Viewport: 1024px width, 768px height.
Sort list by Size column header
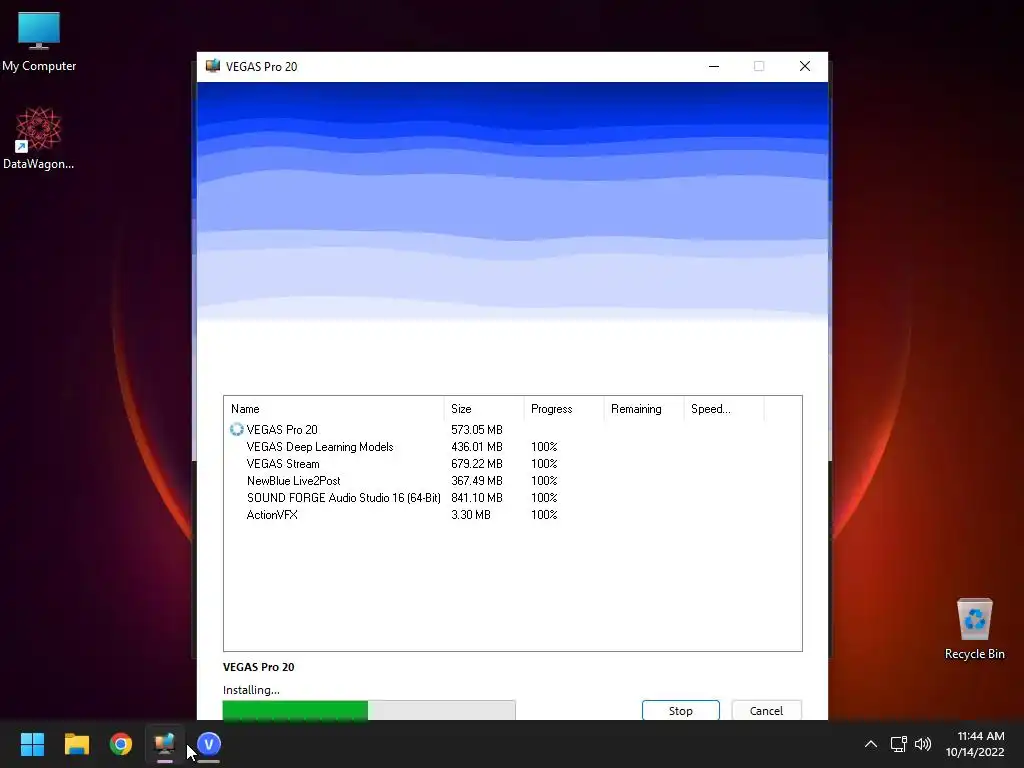[x=484, y=409]
